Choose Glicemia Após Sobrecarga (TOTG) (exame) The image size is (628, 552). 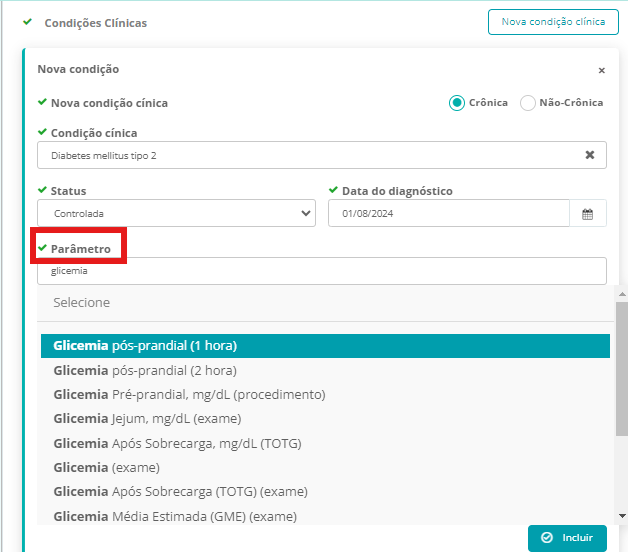click(x=325, y=491)
